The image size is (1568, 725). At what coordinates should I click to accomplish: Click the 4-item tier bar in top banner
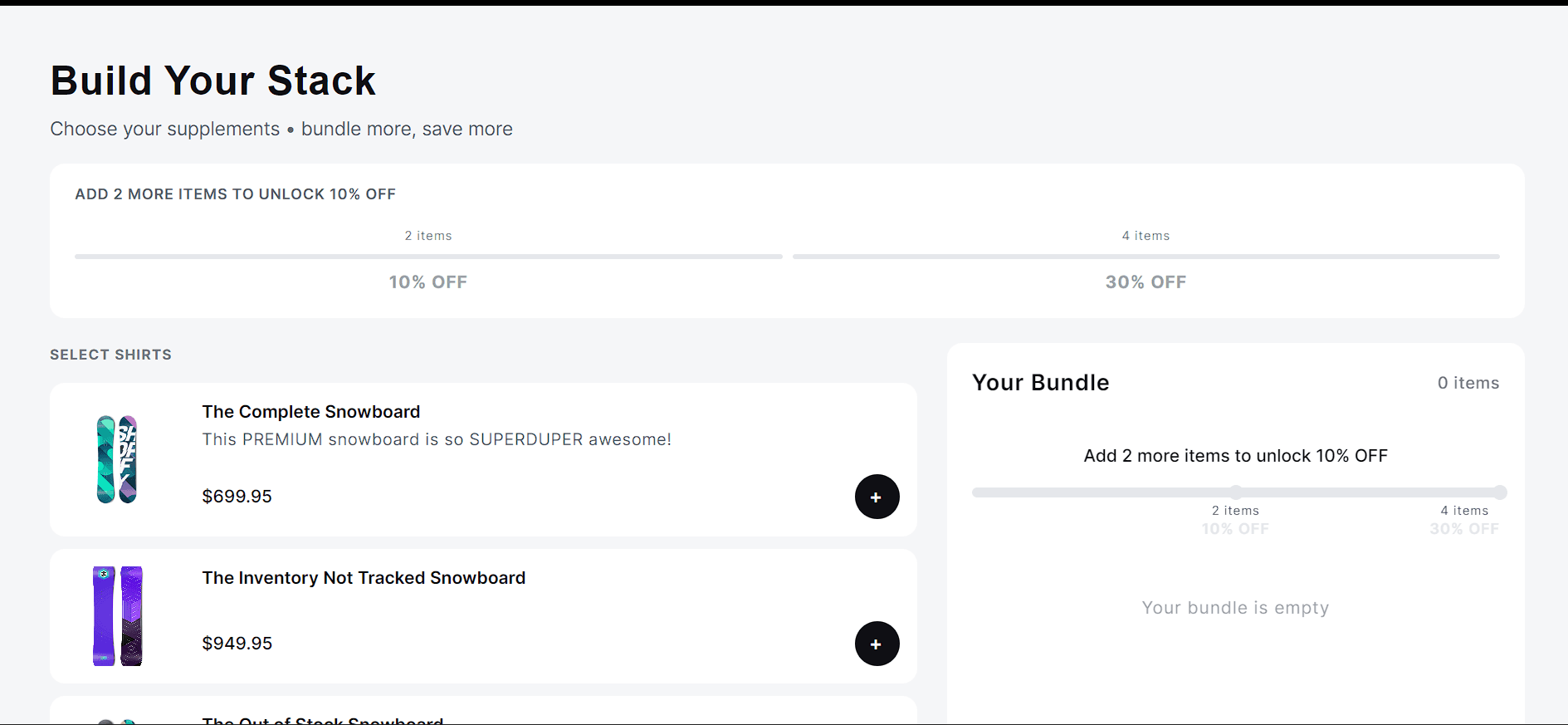click(x=1145, y=257)
